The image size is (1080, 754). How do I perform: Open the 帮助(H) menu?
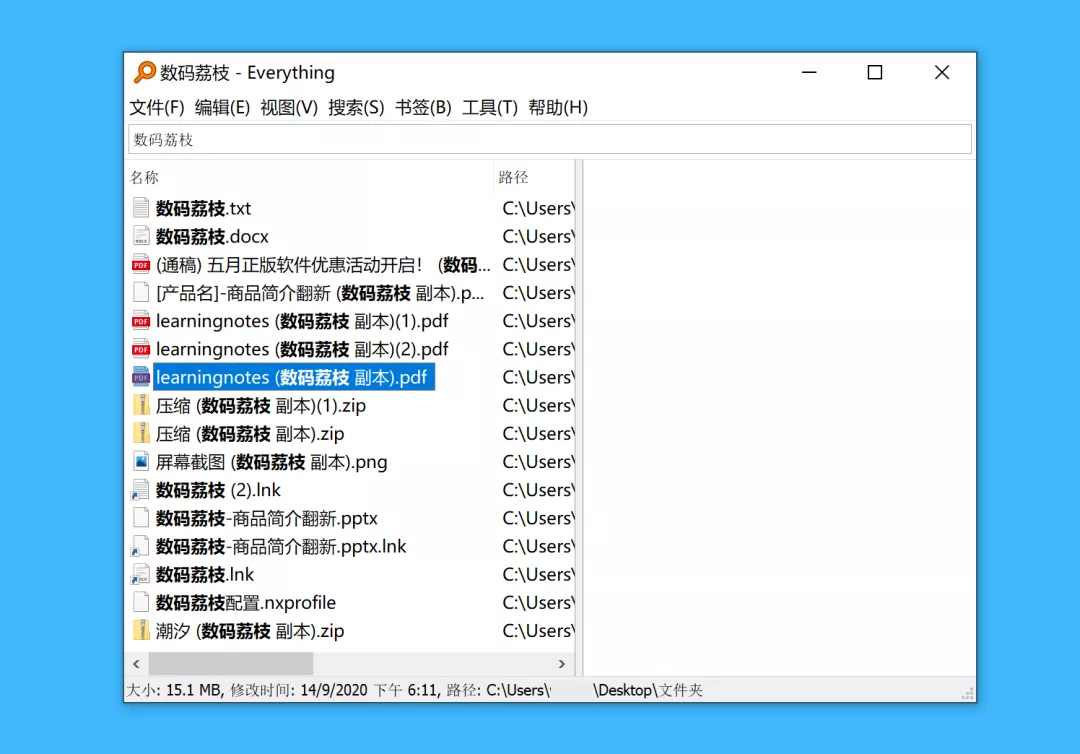point(558,107)
